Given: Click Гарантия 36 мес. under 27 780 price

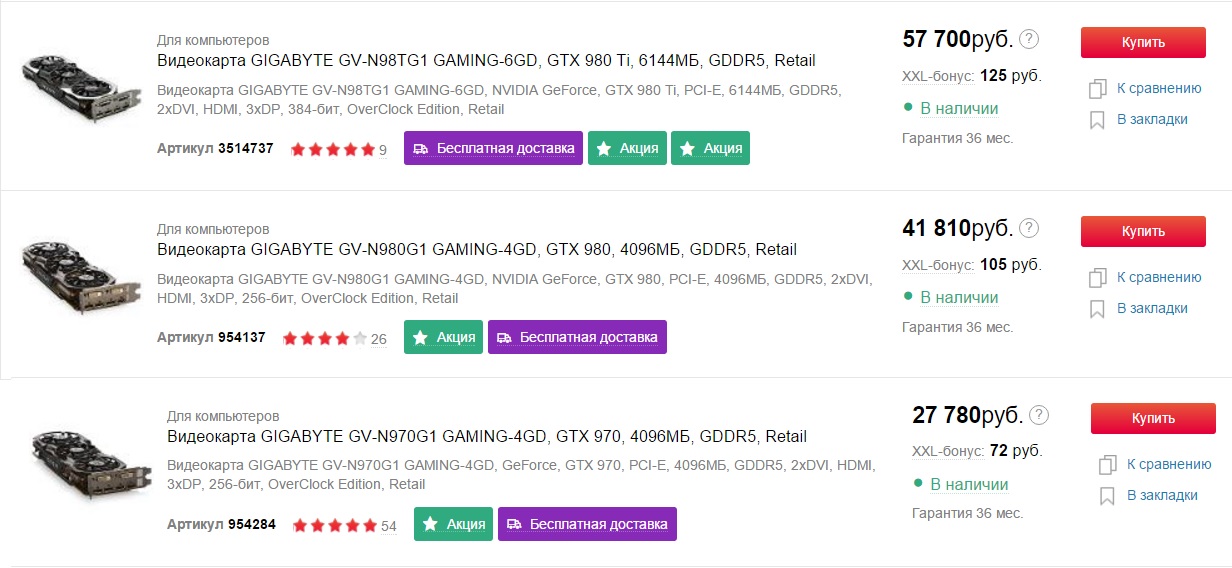Looking at the screenshot, I should (x=967, y=514).
